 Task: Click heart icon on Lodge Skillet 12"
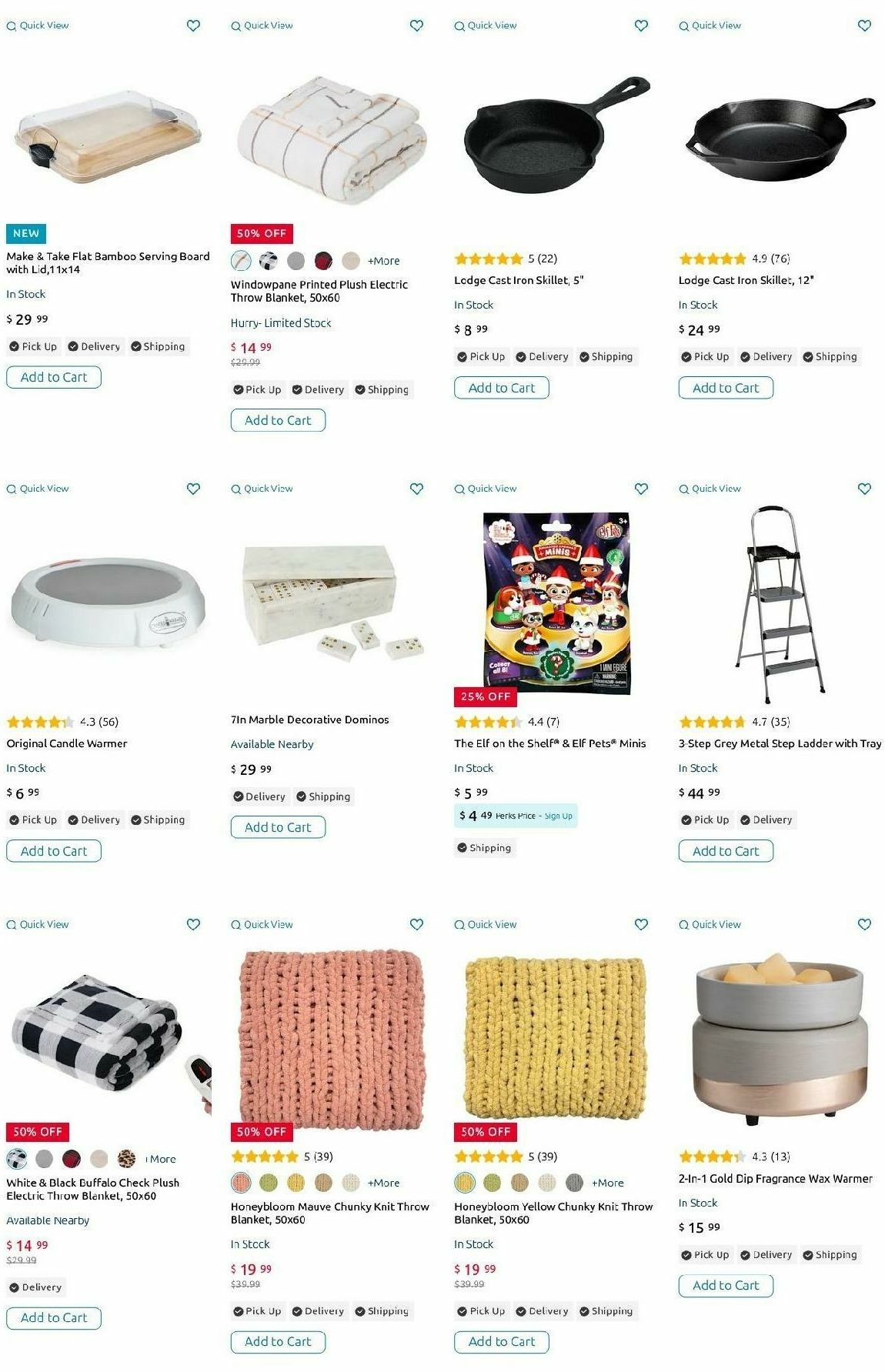[x=864, y=25]
